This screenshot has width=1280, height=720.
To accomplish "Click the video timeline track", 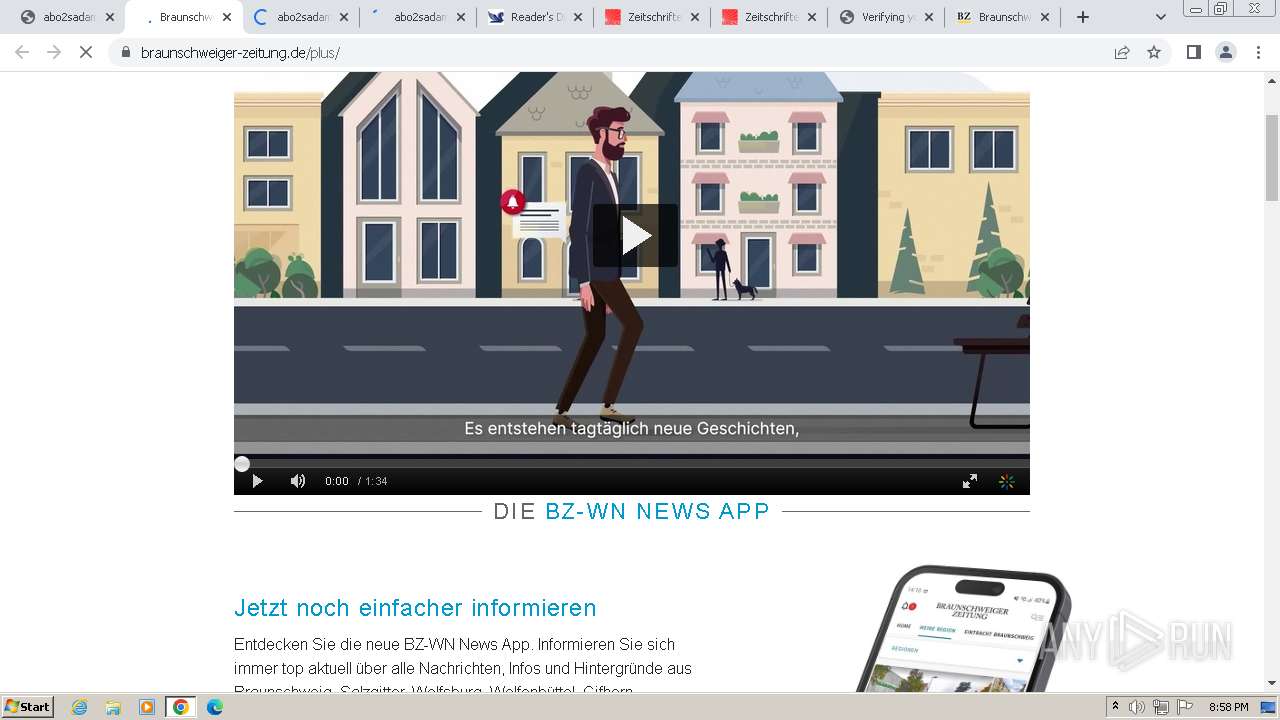I will tap(632, 464).
